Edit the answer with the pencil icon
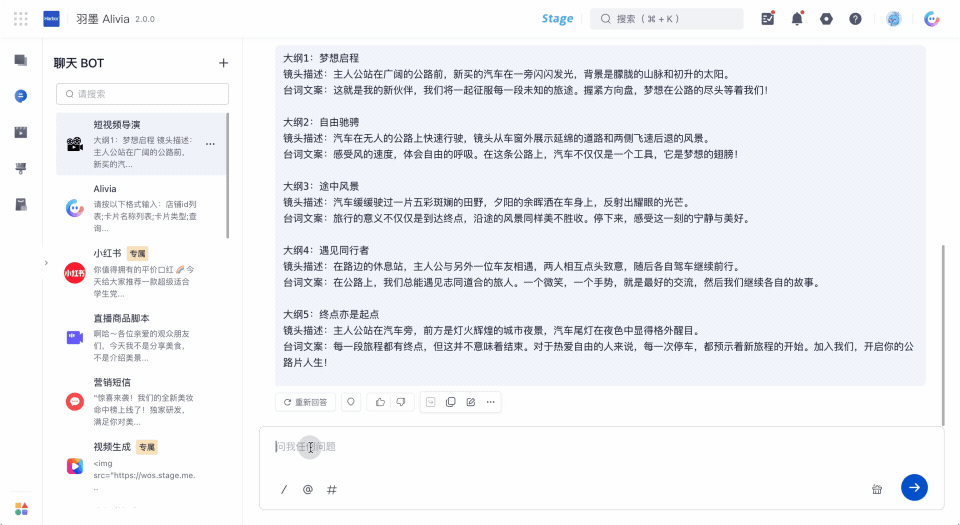 [471, 402]
